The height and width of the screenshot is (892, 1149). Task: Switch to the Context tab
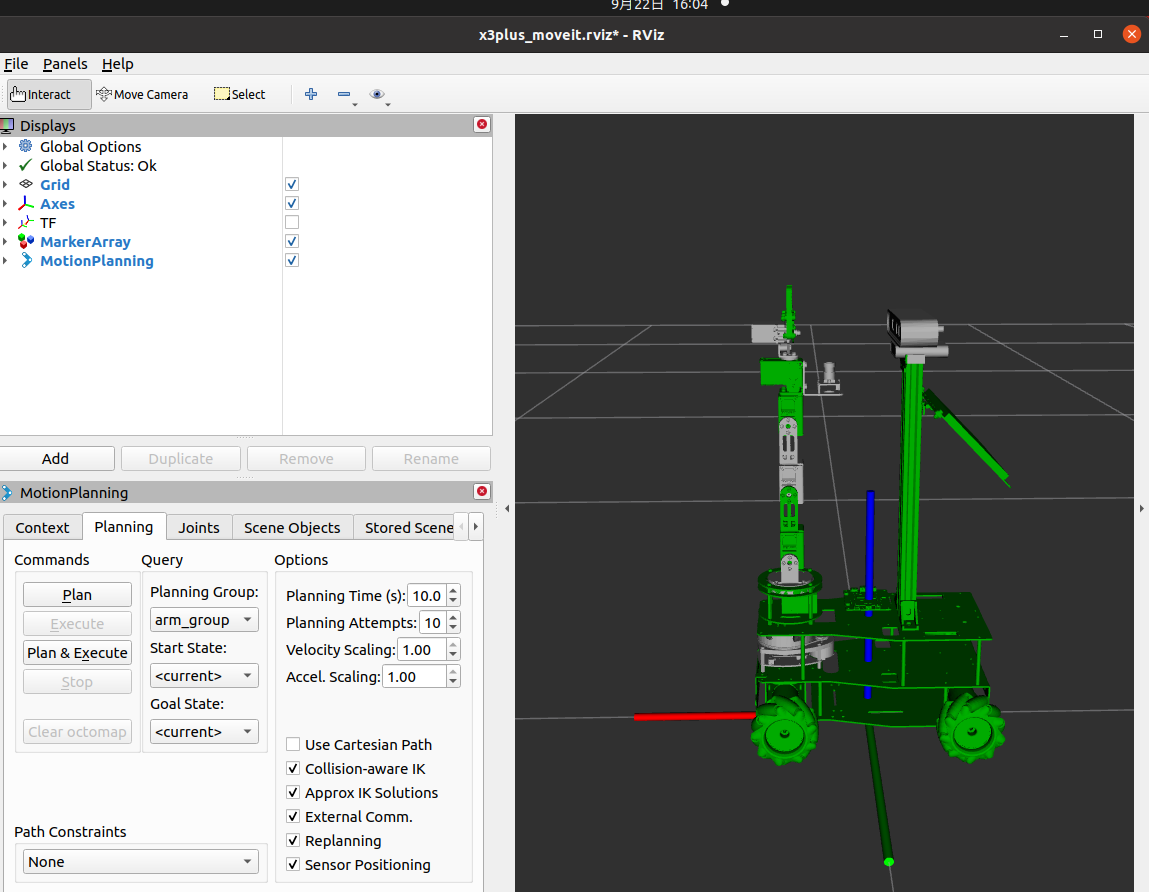(42, 528)
